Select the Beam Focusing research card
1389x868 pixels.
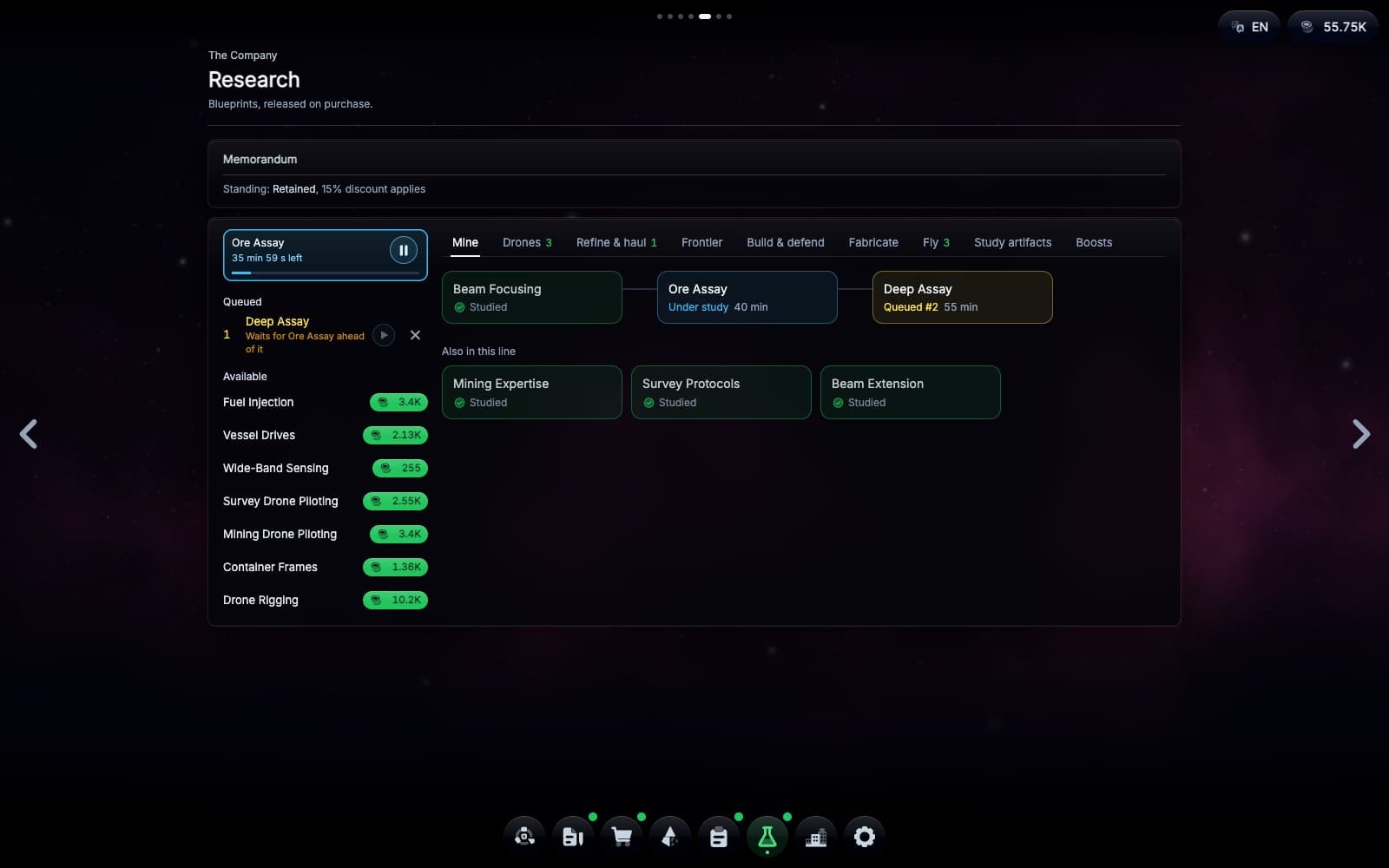coord(532,298)
